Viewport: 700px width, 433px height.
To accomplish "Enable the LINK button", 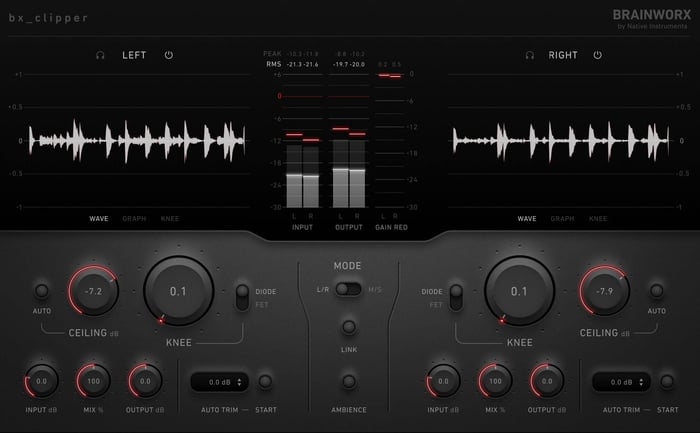I will [349, 327].
